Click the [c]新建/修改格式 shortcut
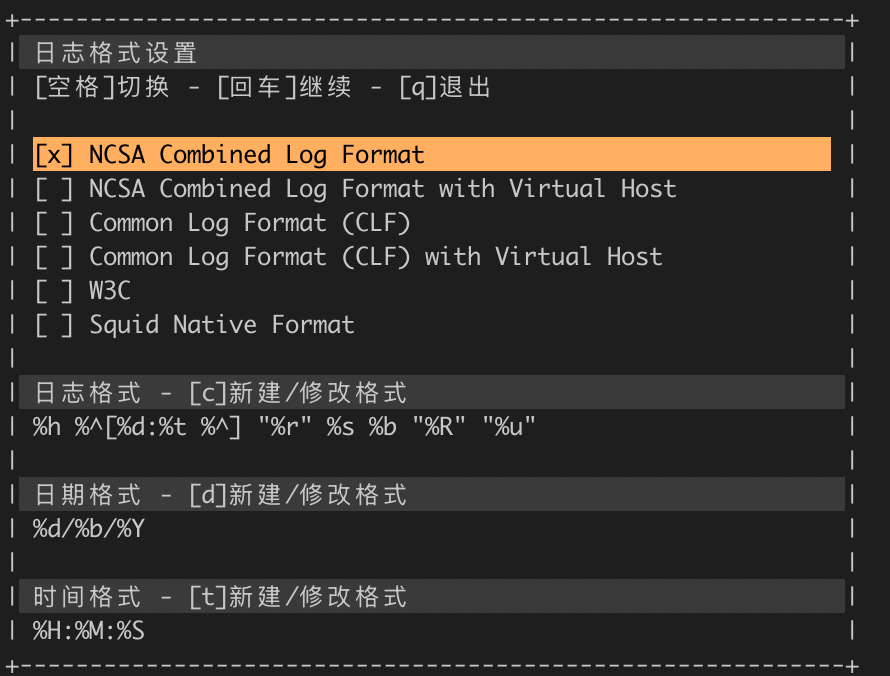 click(x=298, y=392)
